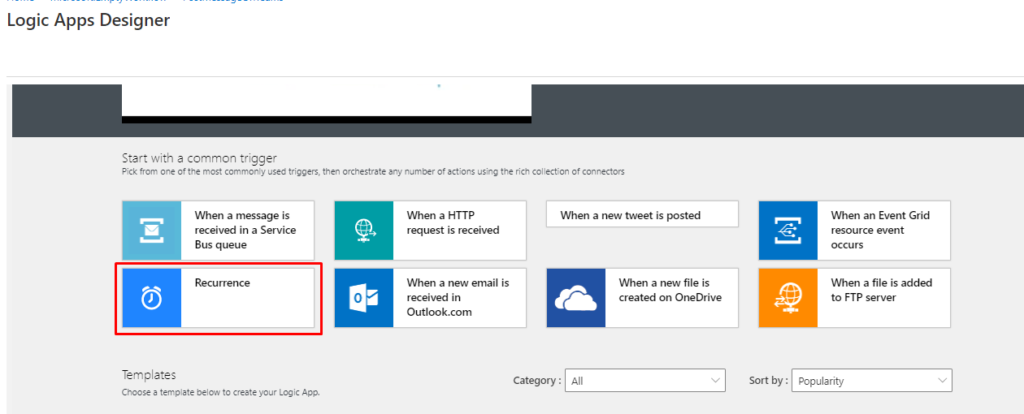This screenshot has width=1024, height=414.
Task: Click the Sort by dropdown chevron arrow
Action: point(941,380)
